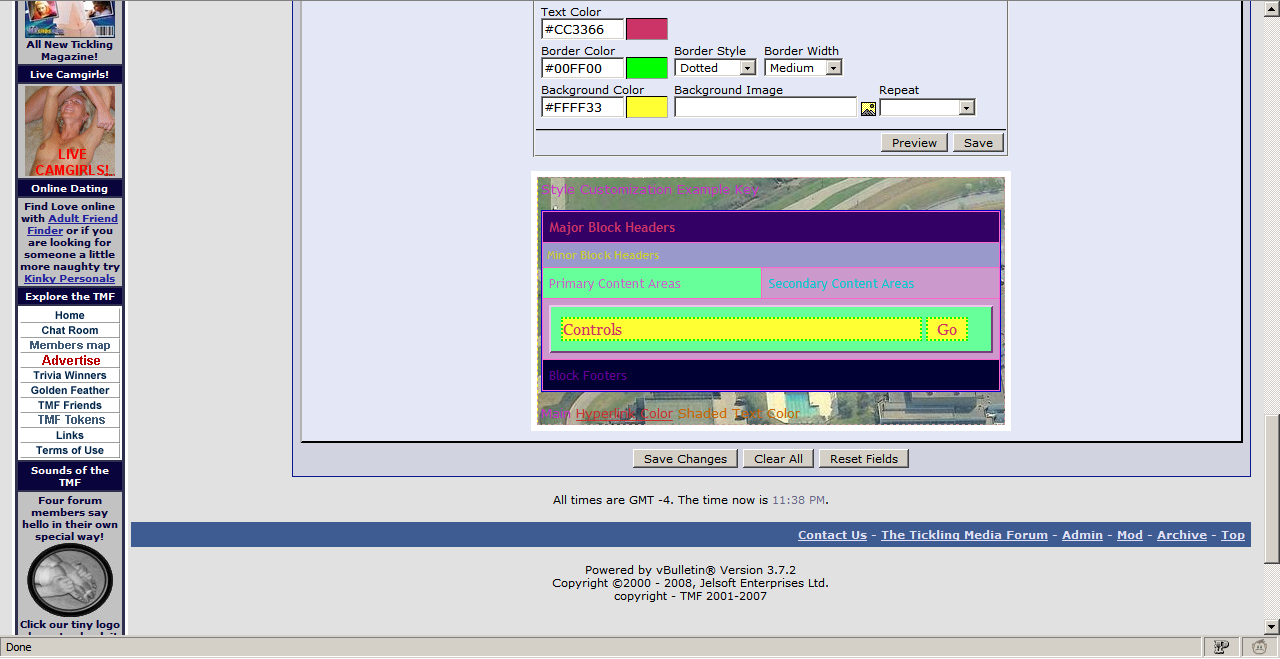Click the Save button beside Preview

click(977, 143)
